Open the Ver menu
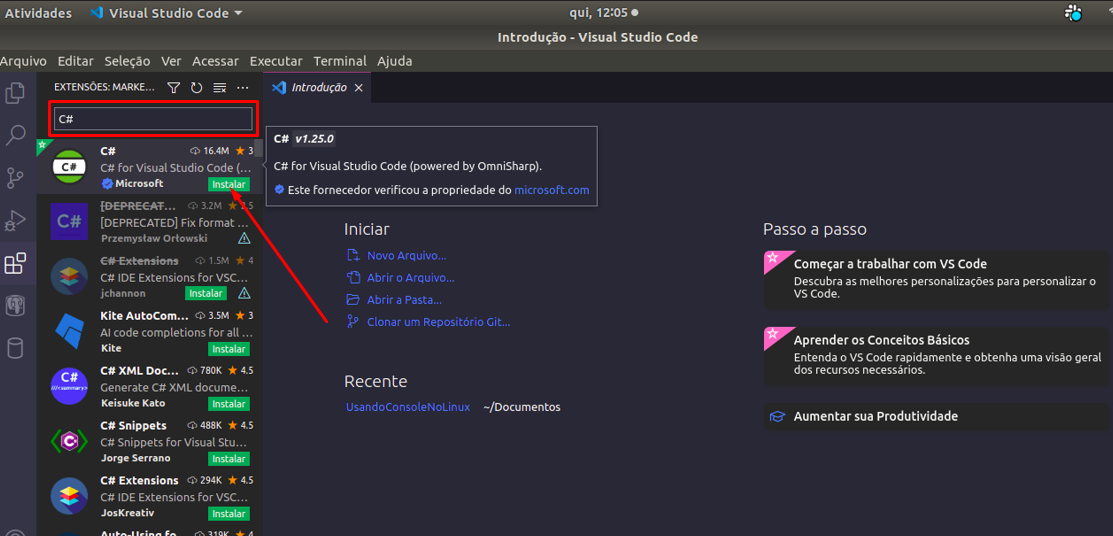The image size is (1113, 536). click(171, 61)
